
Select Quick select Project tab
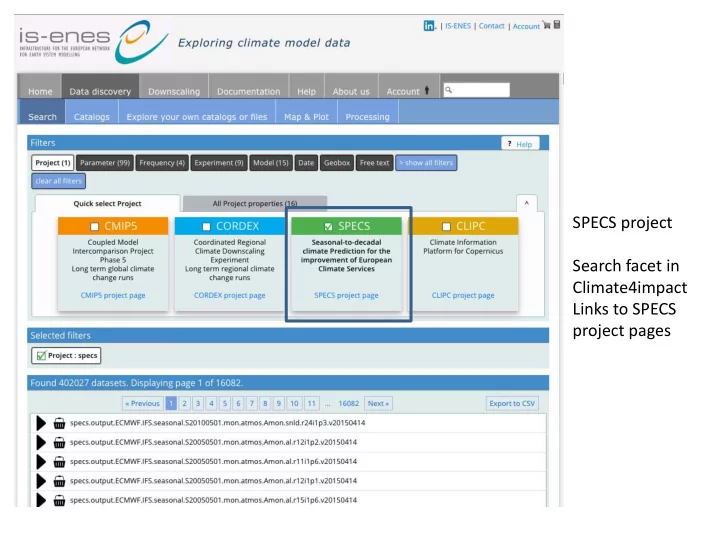(107, 203)
